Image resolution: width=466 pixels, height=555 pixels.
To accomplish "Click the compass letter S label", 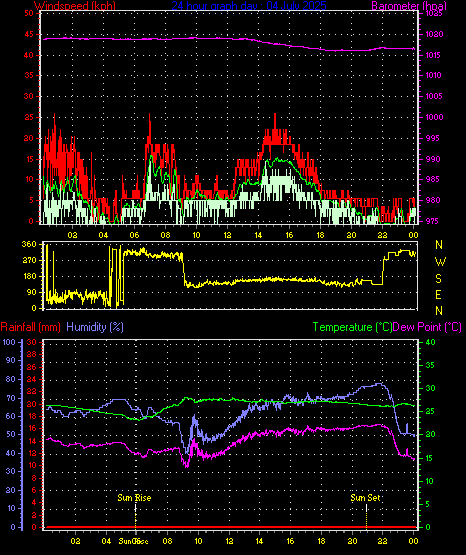I will (438, 279).
